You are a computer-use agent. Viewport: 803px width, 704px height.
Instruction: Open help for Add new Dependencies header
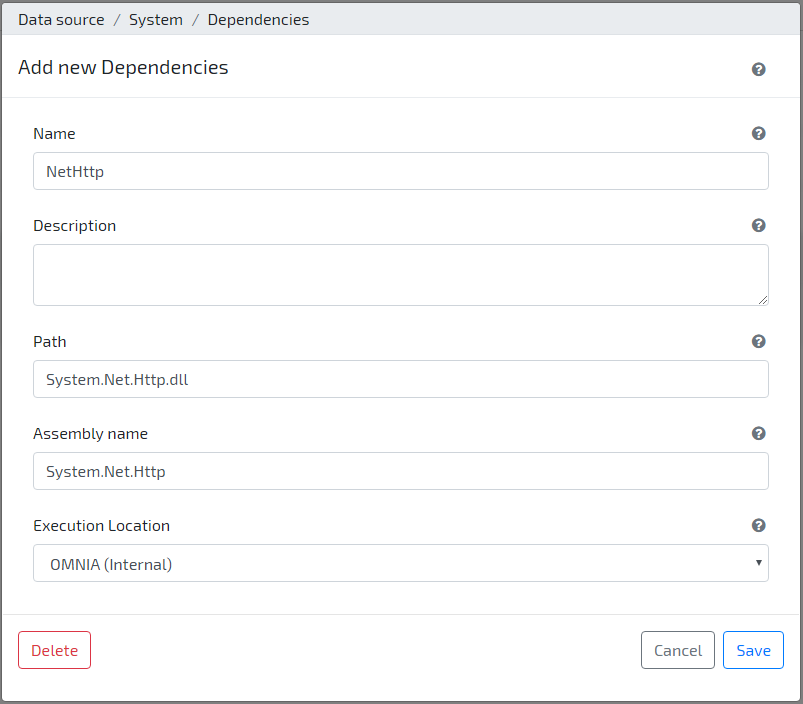[x=758, y=69]
